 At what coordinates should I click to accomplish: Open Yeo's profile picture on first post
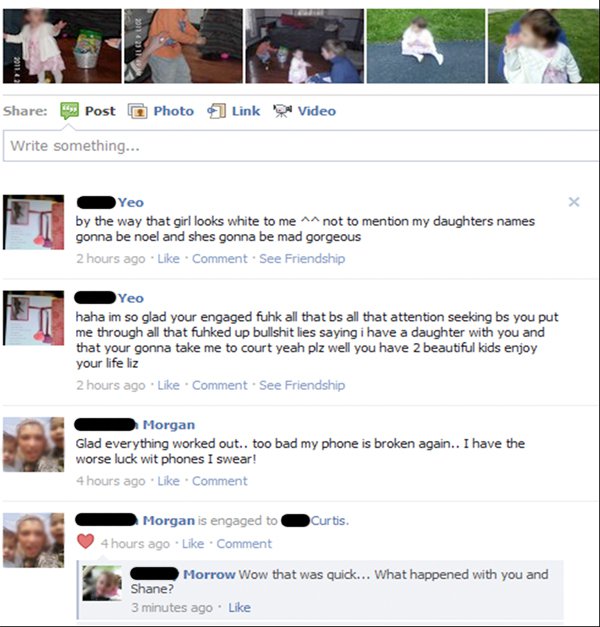pyautogui.click(x=34, y=222)
